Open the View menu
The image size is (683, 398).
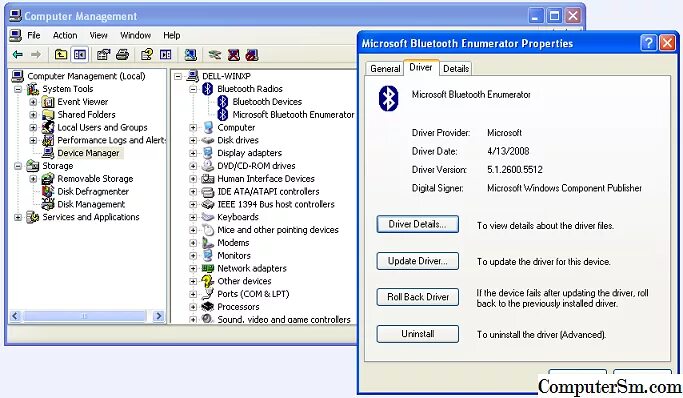pyautogui.click(x=98, y=35)
